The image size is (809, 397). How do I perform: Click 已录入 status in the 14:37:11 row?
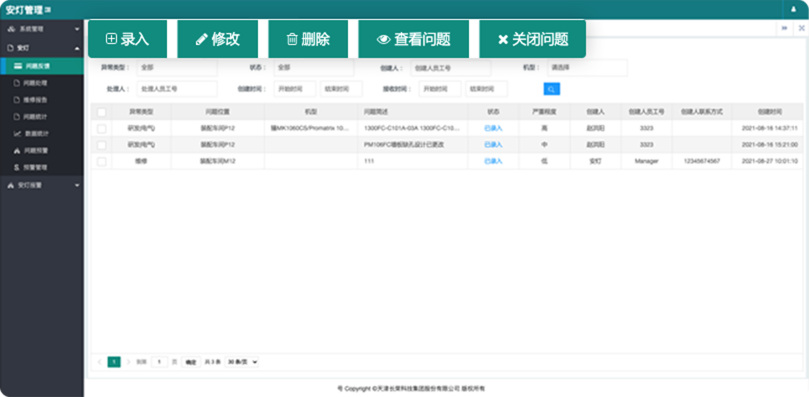tap(493, 129)
